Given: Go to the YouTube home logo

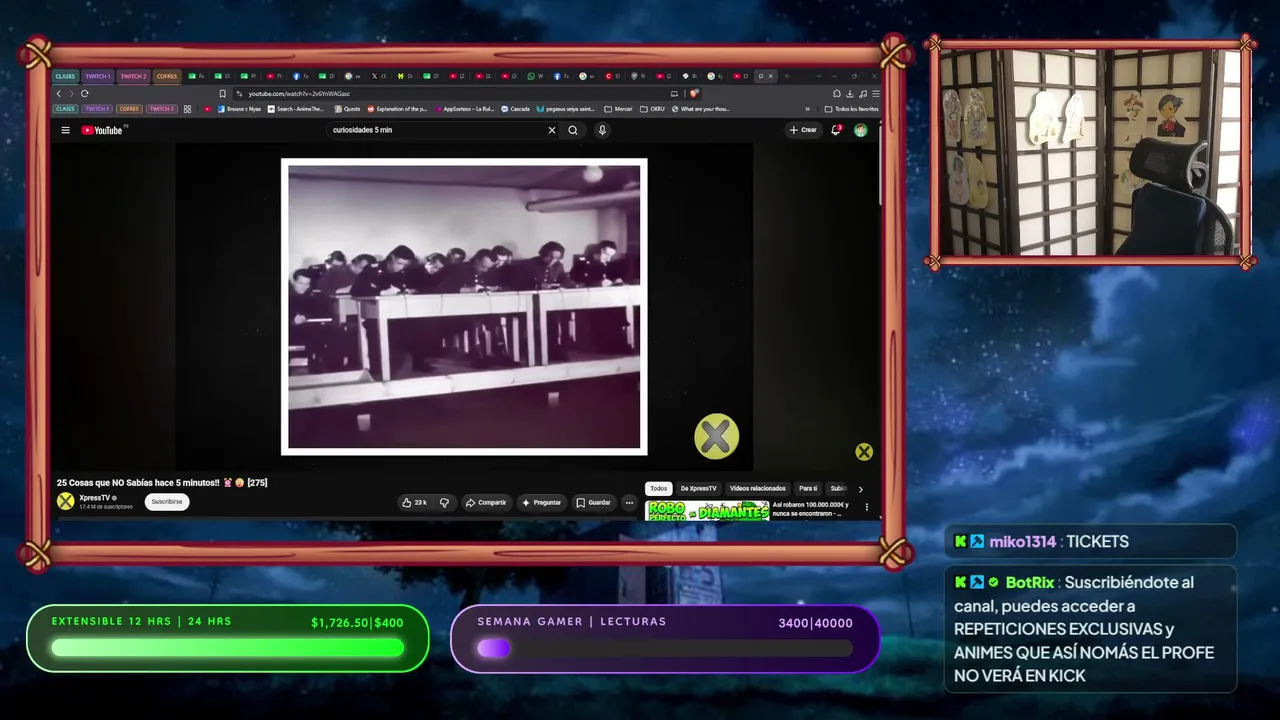Looking at the screenshot, I should (x=102, y=130).
